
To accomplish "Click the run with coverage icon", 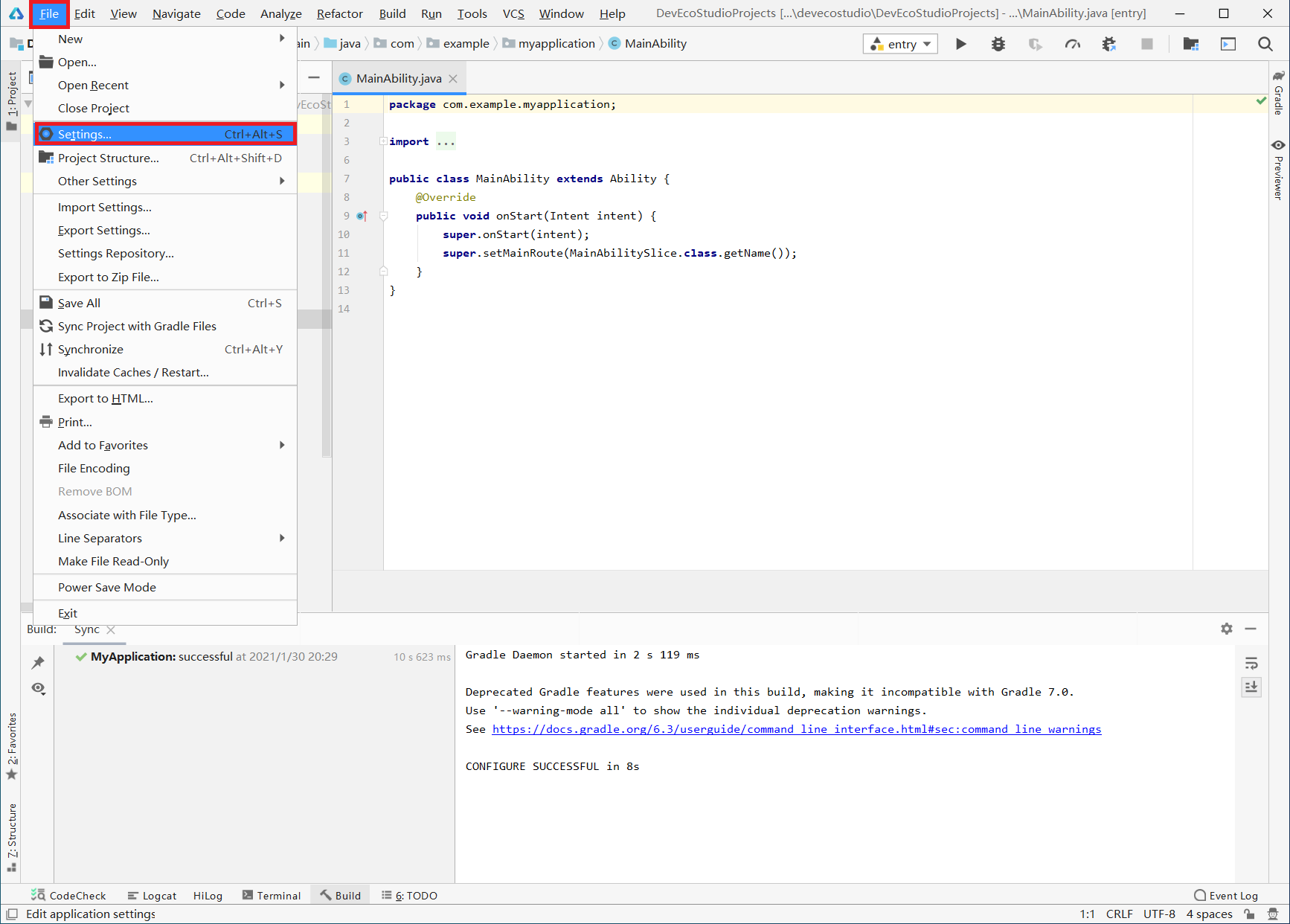I will (x=1035, y=44).
